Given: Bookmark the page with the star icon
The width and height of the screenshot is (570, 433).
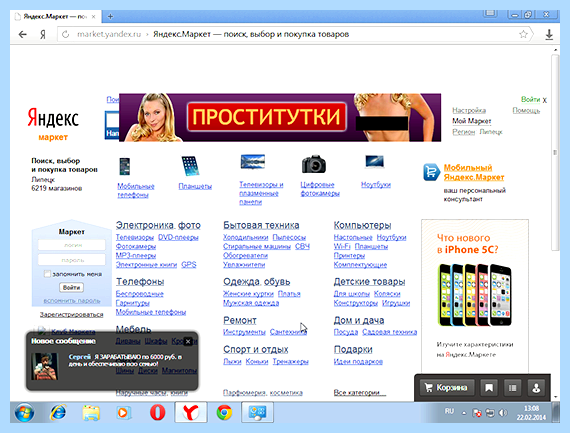Looking at the screenshot, I should pyautogui.click(x=523, y=35).
